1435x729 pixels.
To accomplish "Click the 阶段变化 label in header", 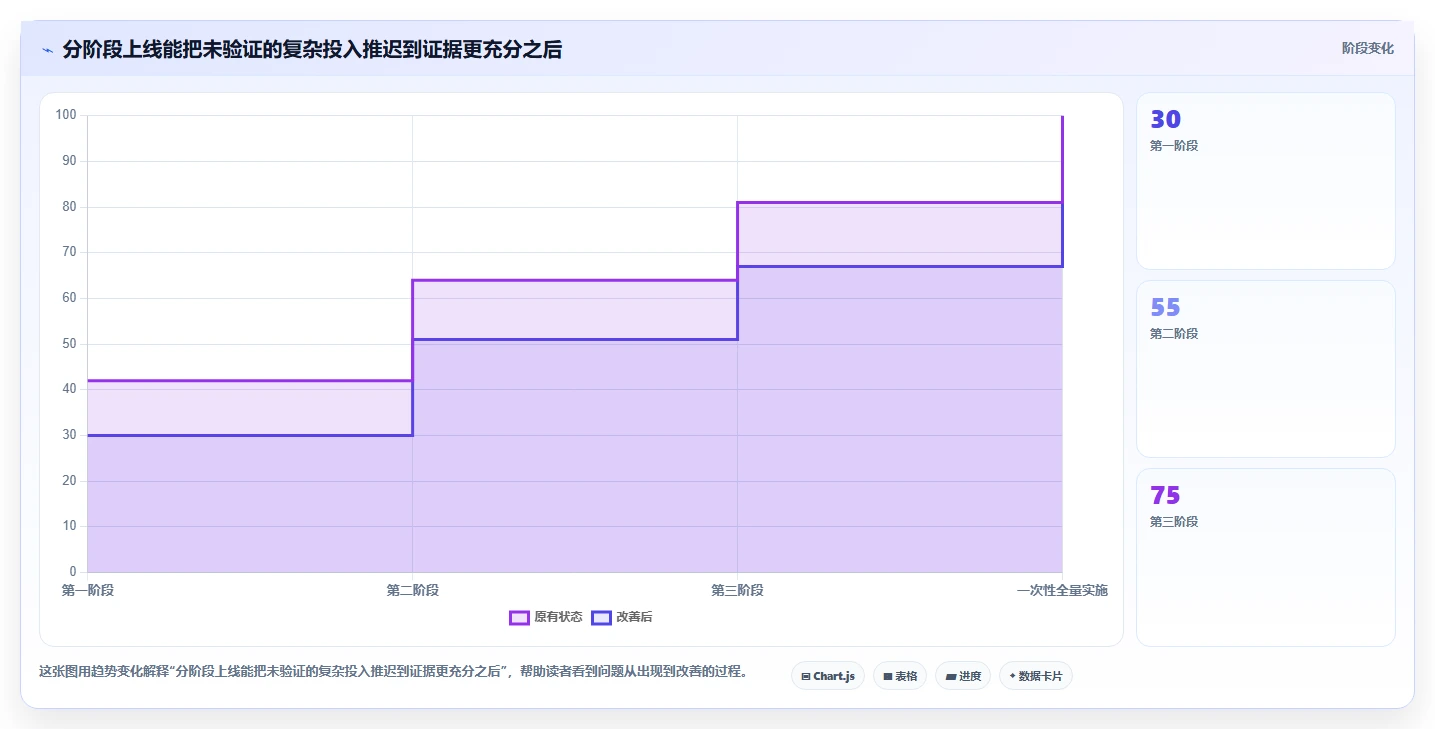I will (1367, 48).
